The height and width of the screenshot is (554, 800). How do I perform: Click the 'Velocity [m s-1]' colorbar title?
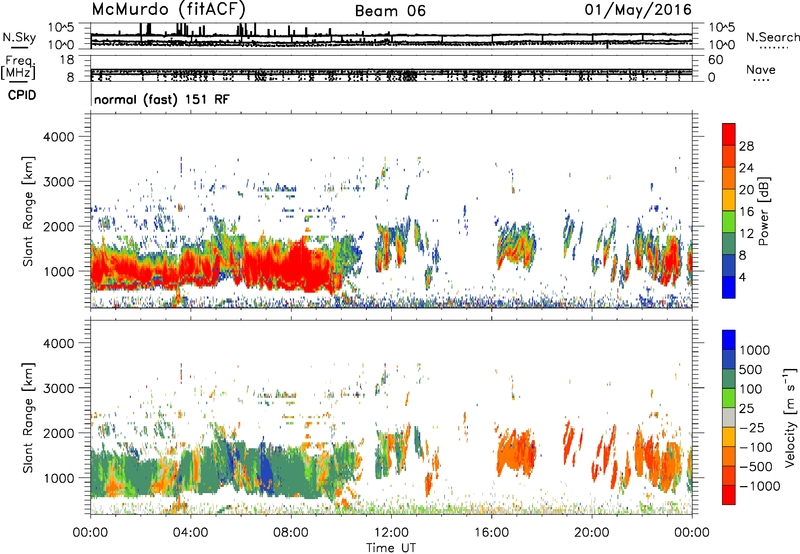coord(790,417)
